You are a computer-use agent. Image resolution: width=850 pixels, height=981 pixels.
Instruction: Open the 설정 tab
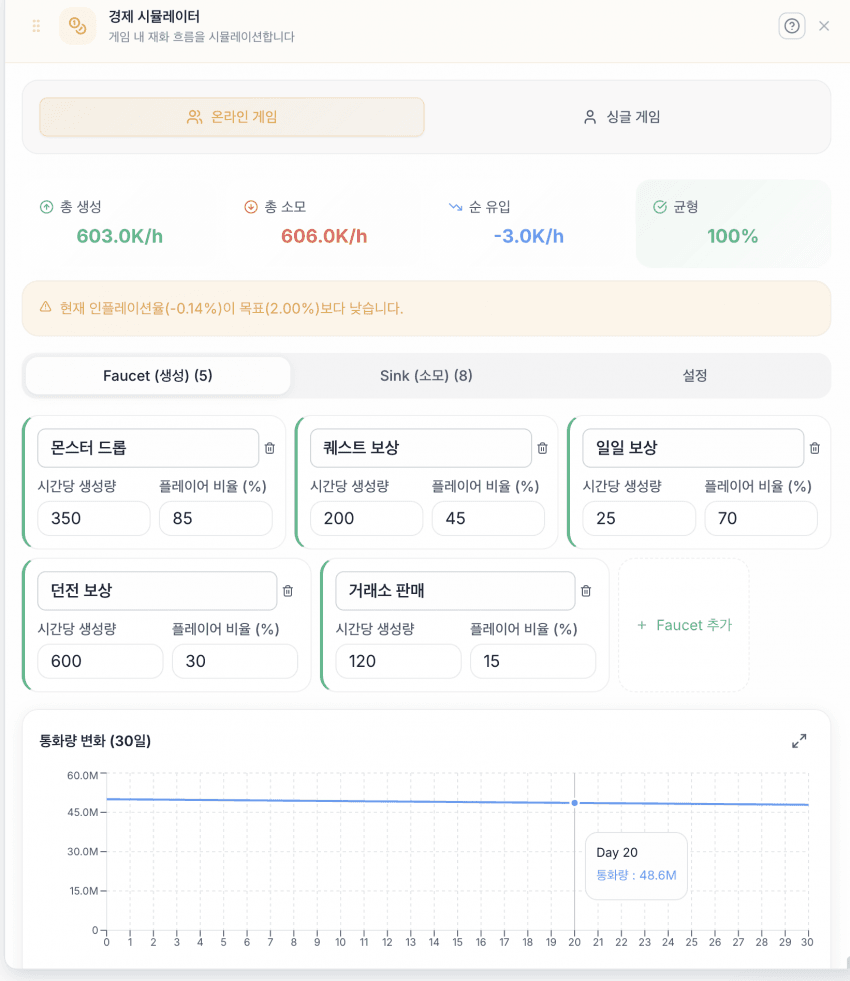pos(695,376)
